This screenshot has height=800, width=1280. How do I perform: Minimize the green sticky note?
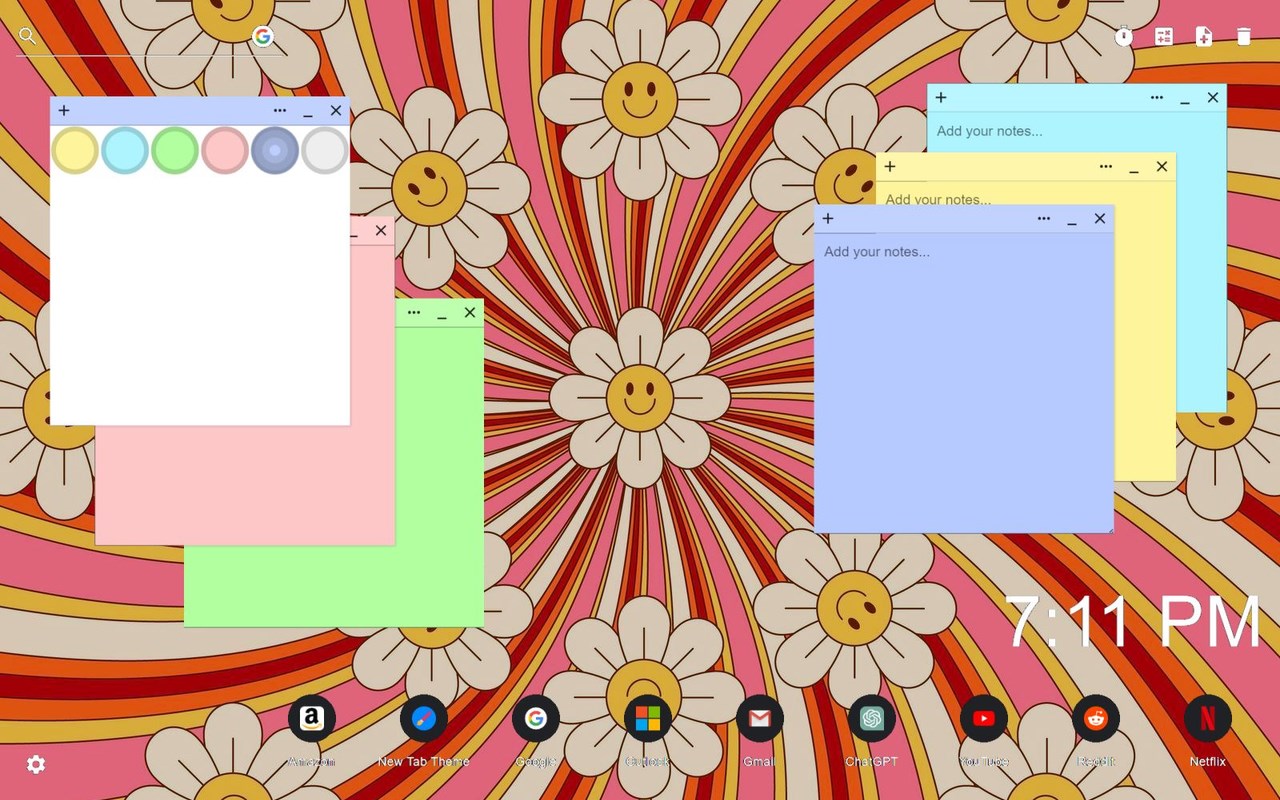tap(442, 314)
